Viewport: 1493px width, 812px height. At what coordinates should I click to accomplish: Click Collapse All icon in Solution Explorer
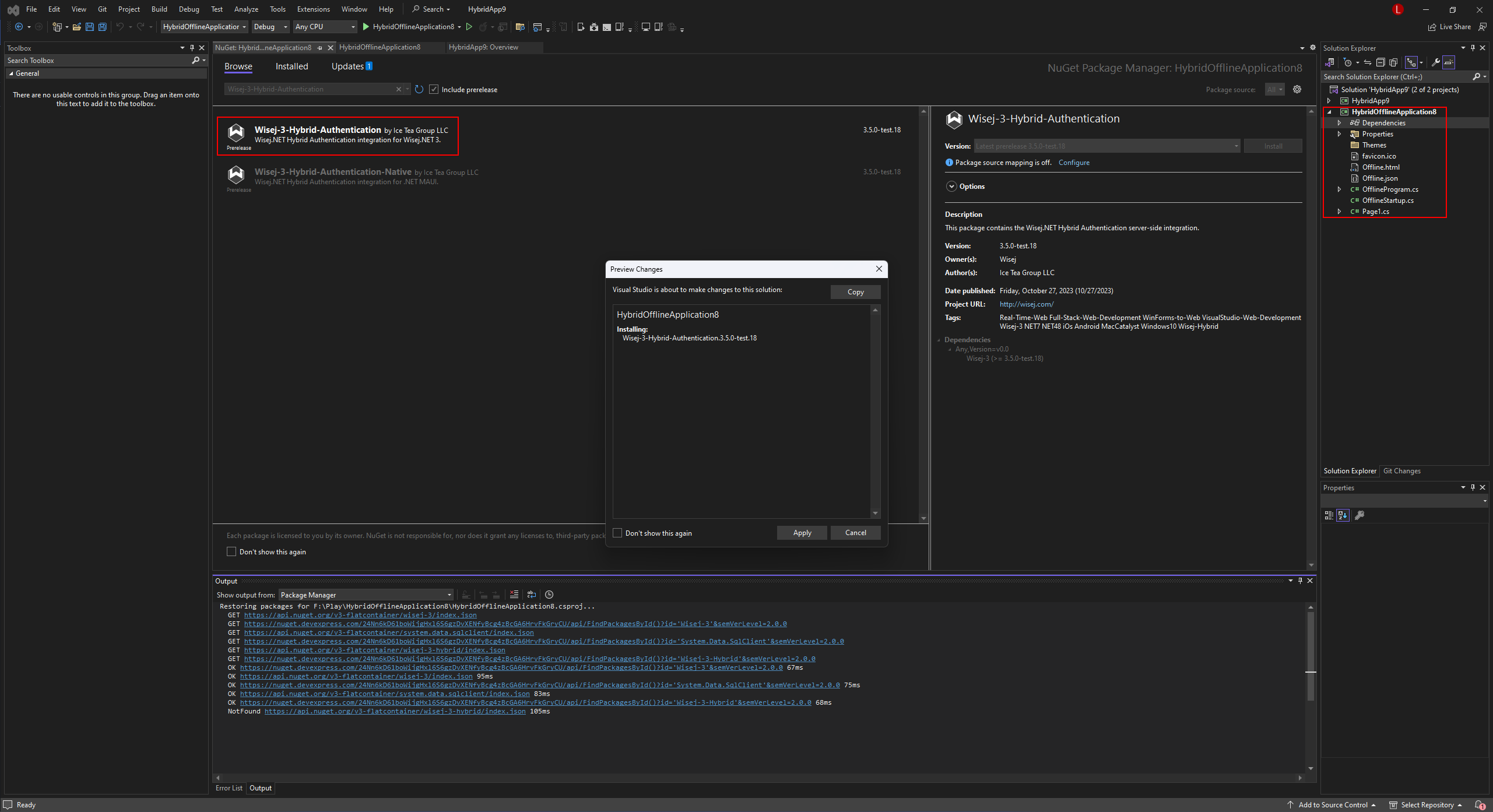pyautogui.click(x=1380, y=62)
